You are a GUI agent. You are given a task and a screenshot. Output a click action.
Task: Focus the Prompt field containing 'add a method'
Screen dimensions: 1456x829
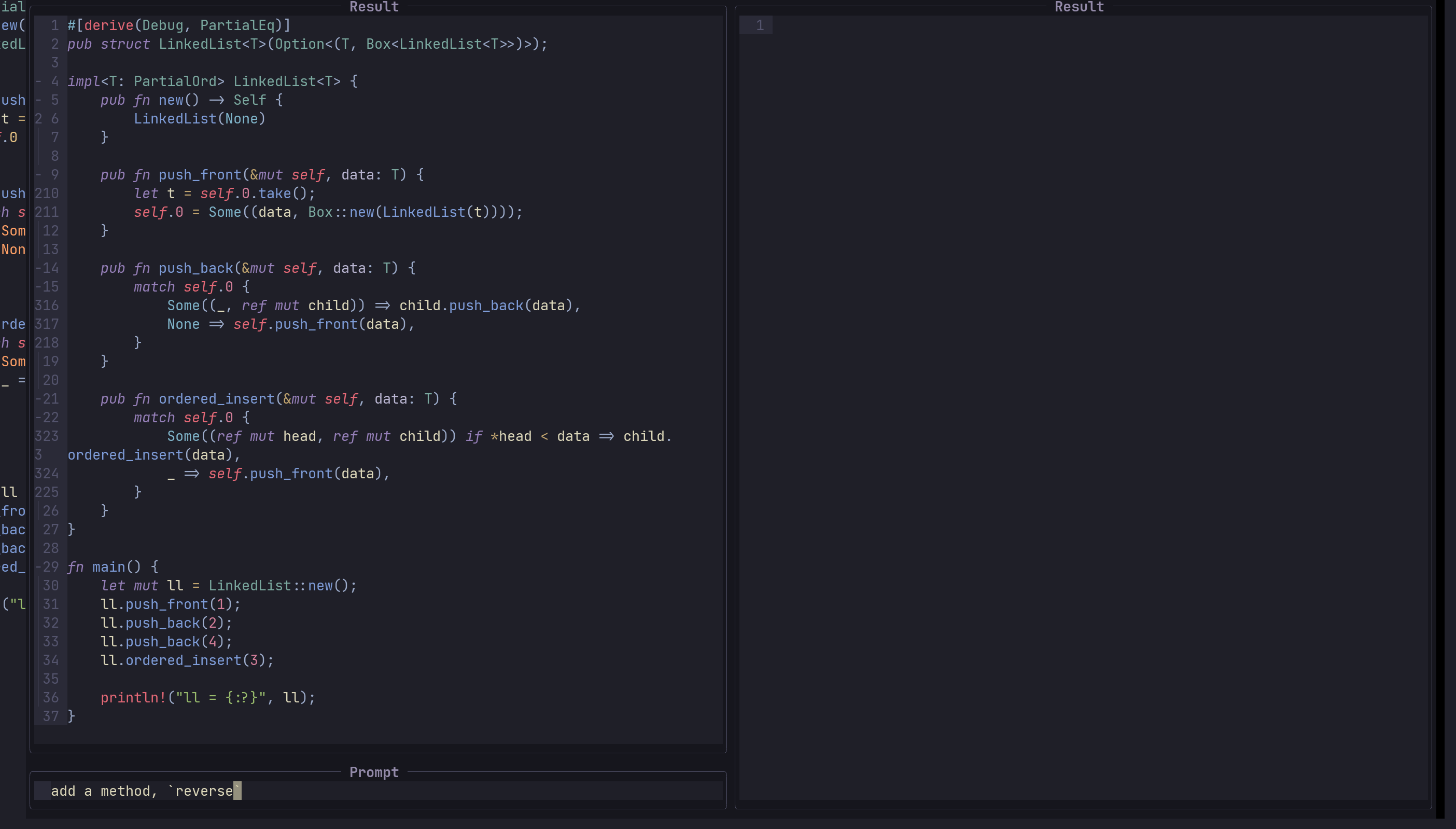(x=378, y=791)
